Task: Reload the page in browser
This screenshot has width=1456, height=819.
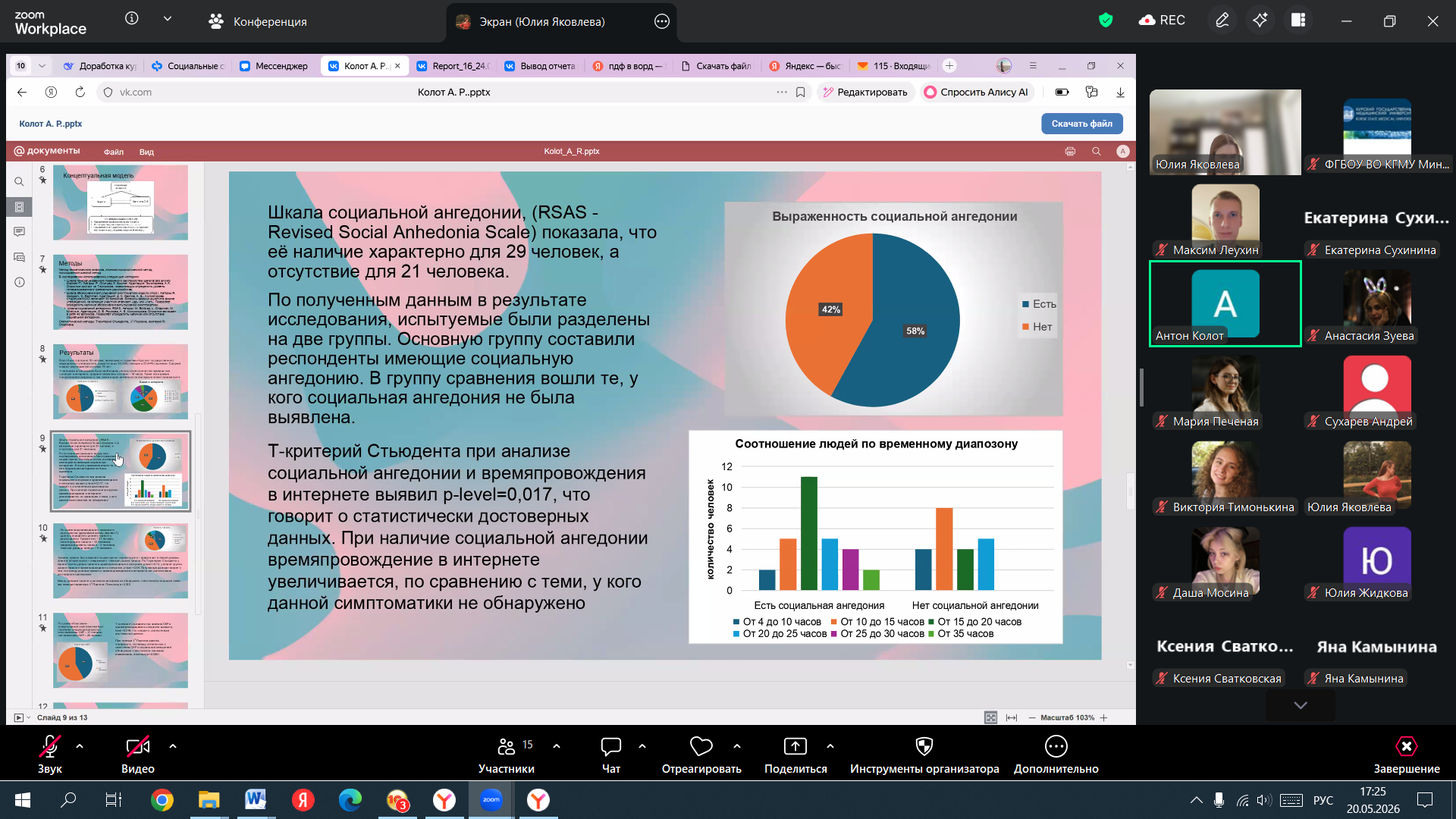Action: tap(80, 92)
